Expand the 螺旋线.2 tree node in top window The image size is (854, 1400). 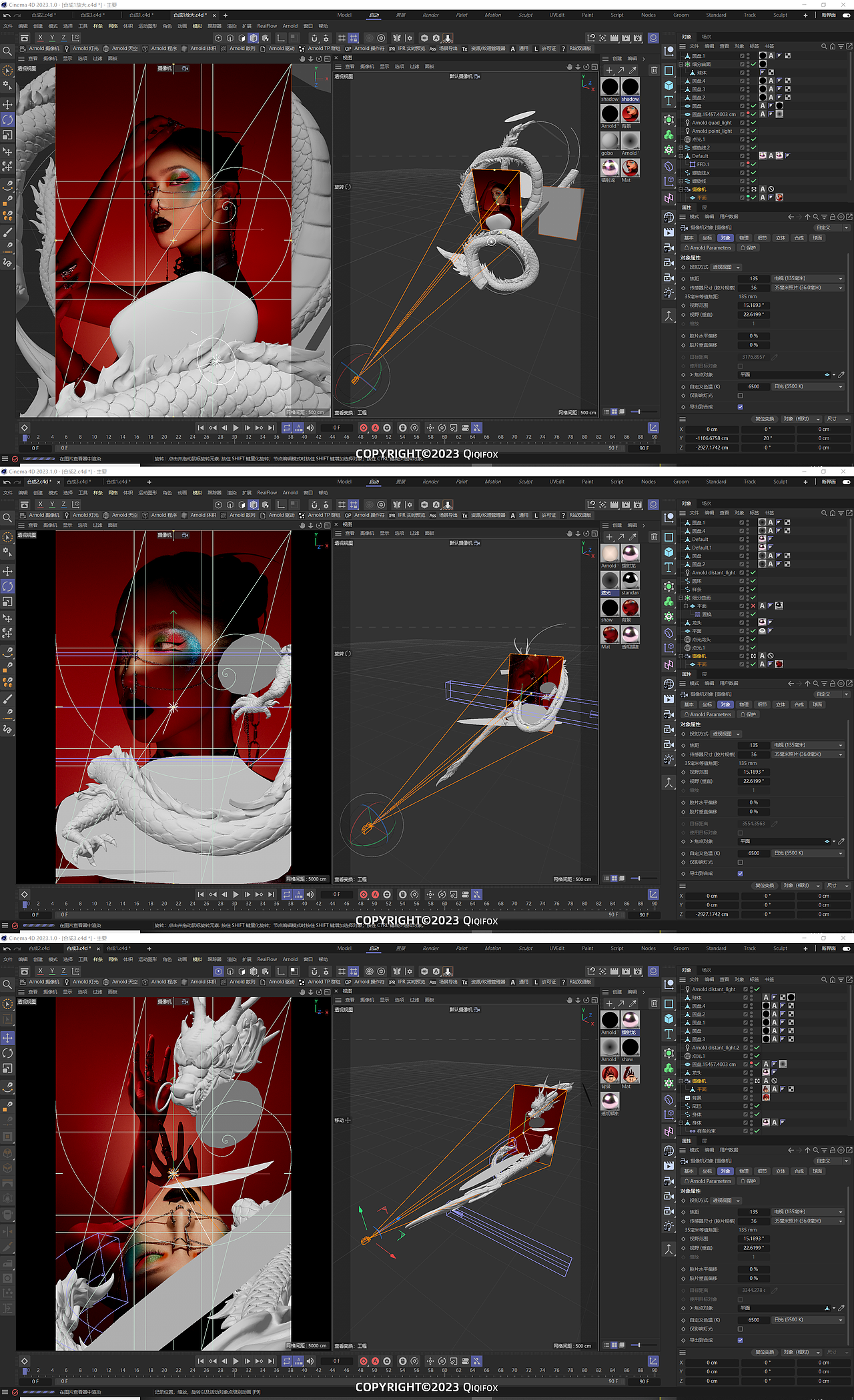[x=681, y=148]
